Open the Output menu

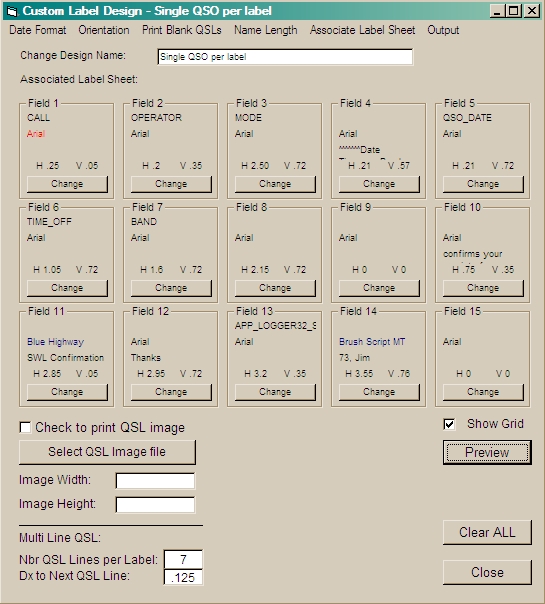(443, 30)
